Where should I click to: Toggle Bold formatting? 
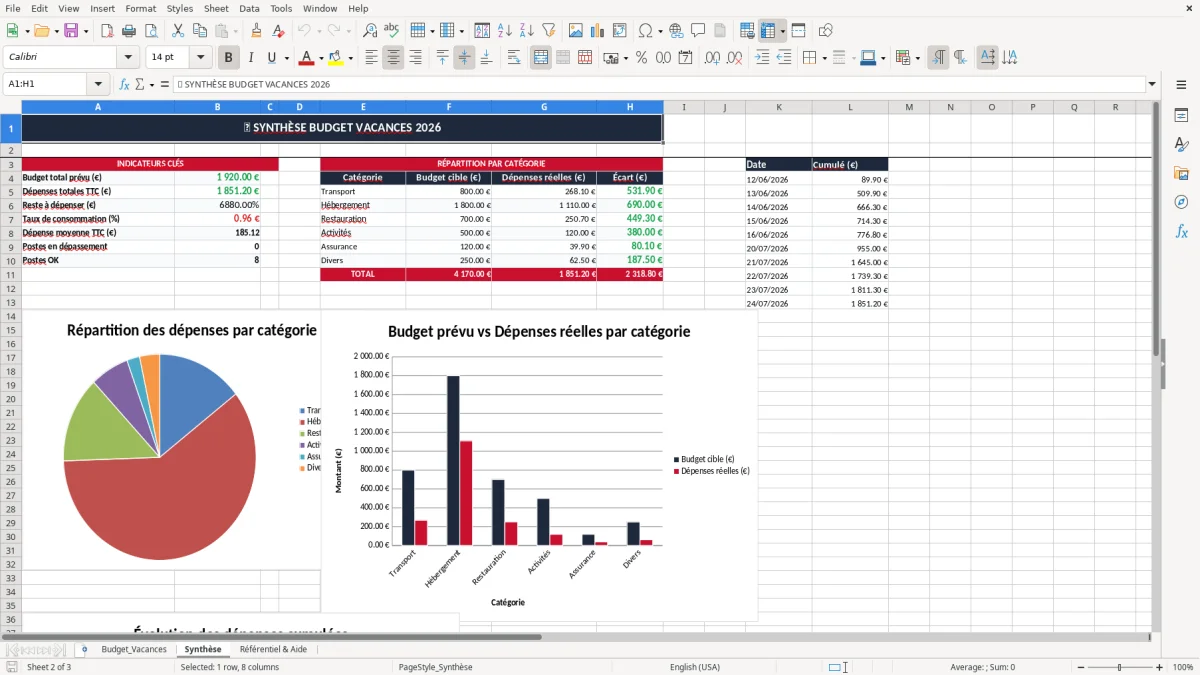tap(229, 58)
